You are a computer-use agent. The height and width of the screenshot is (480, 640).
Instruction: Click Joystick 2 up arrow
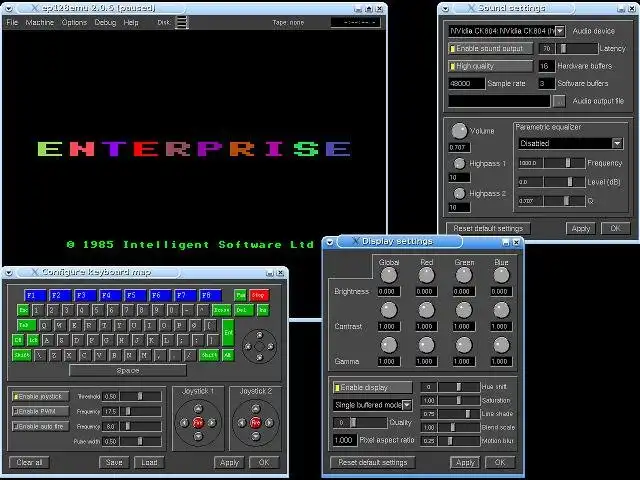point(256,409)
